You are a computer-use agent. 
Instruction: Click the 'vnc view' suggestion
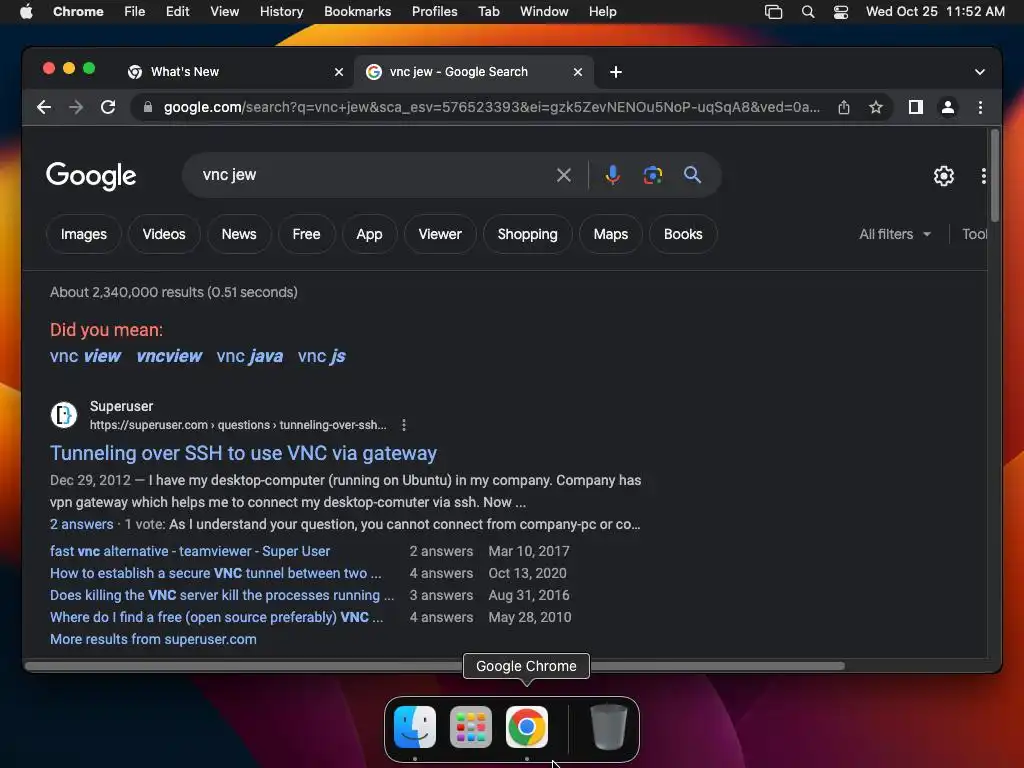tap(86, 356)
